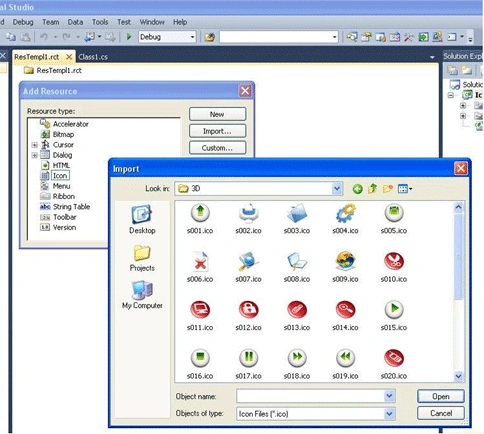Select the s010.ico scissors icon file
This screenshot has height=434, width=484.
[x=394, y=267]
